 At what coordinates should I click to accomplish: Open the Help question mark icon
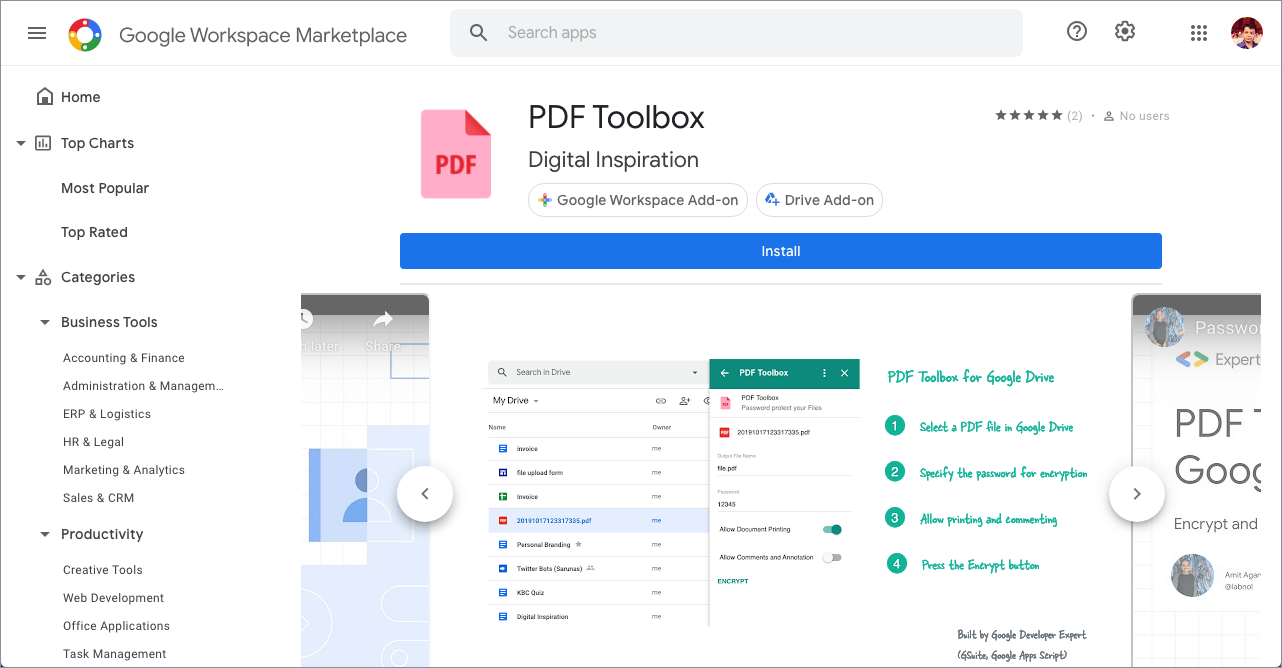pyautogui.click(x=1077, y=32)
